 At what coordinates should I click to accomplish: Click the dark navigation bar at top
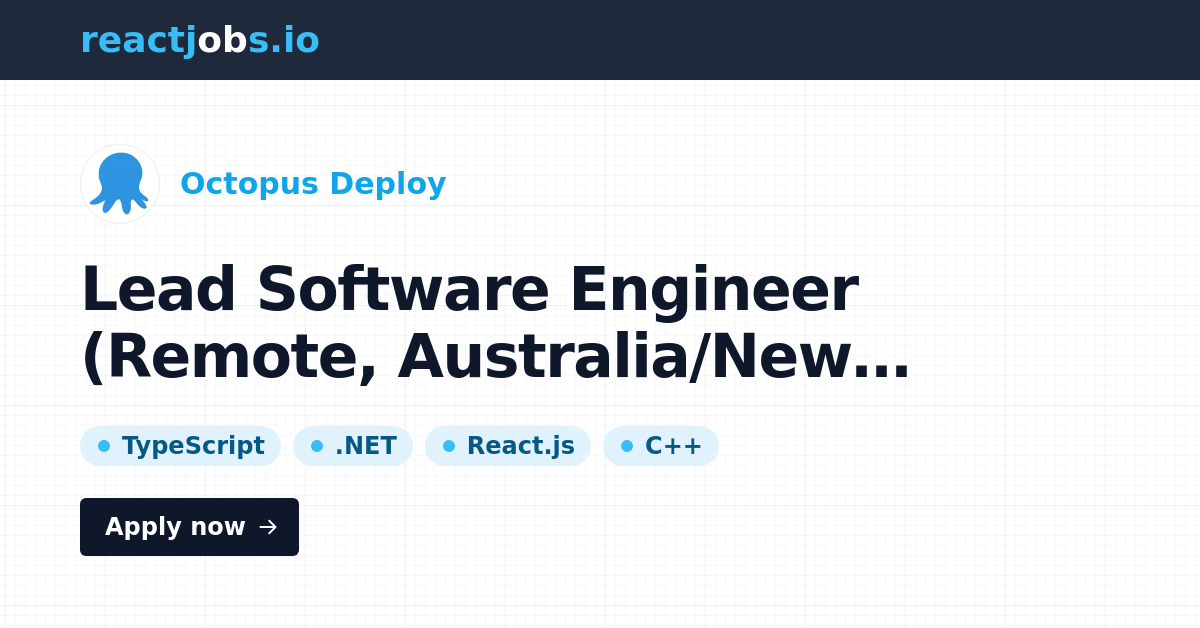[x=600, y=40]
